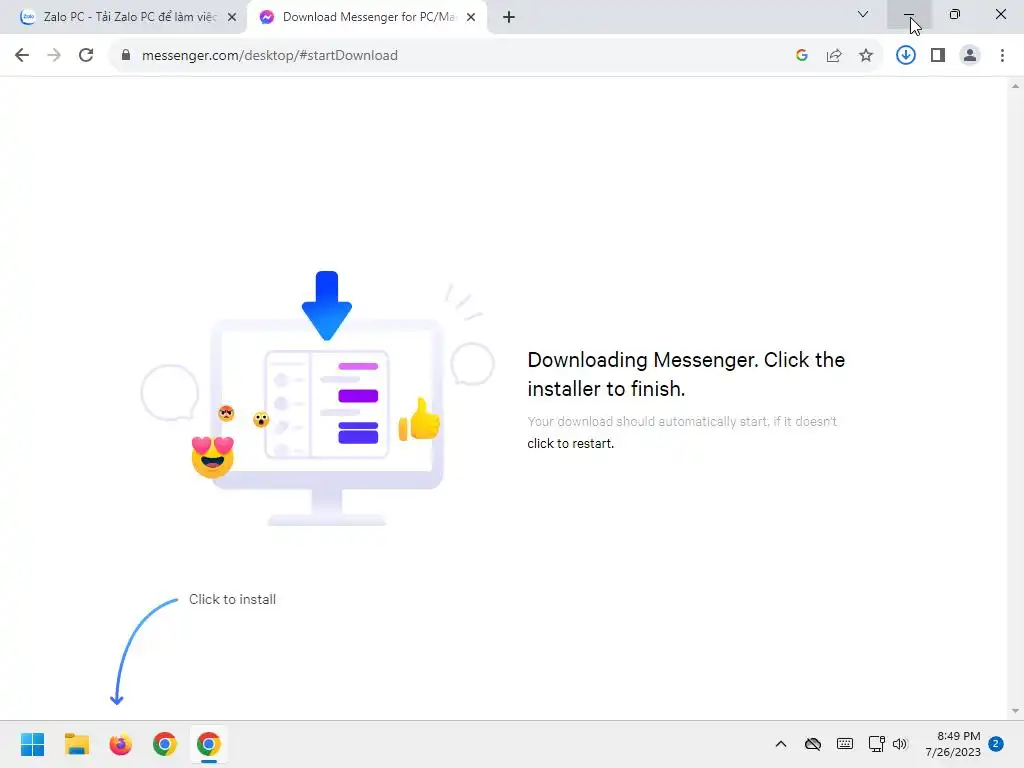Minimize the Chrome window

click(x=908, y=14)
